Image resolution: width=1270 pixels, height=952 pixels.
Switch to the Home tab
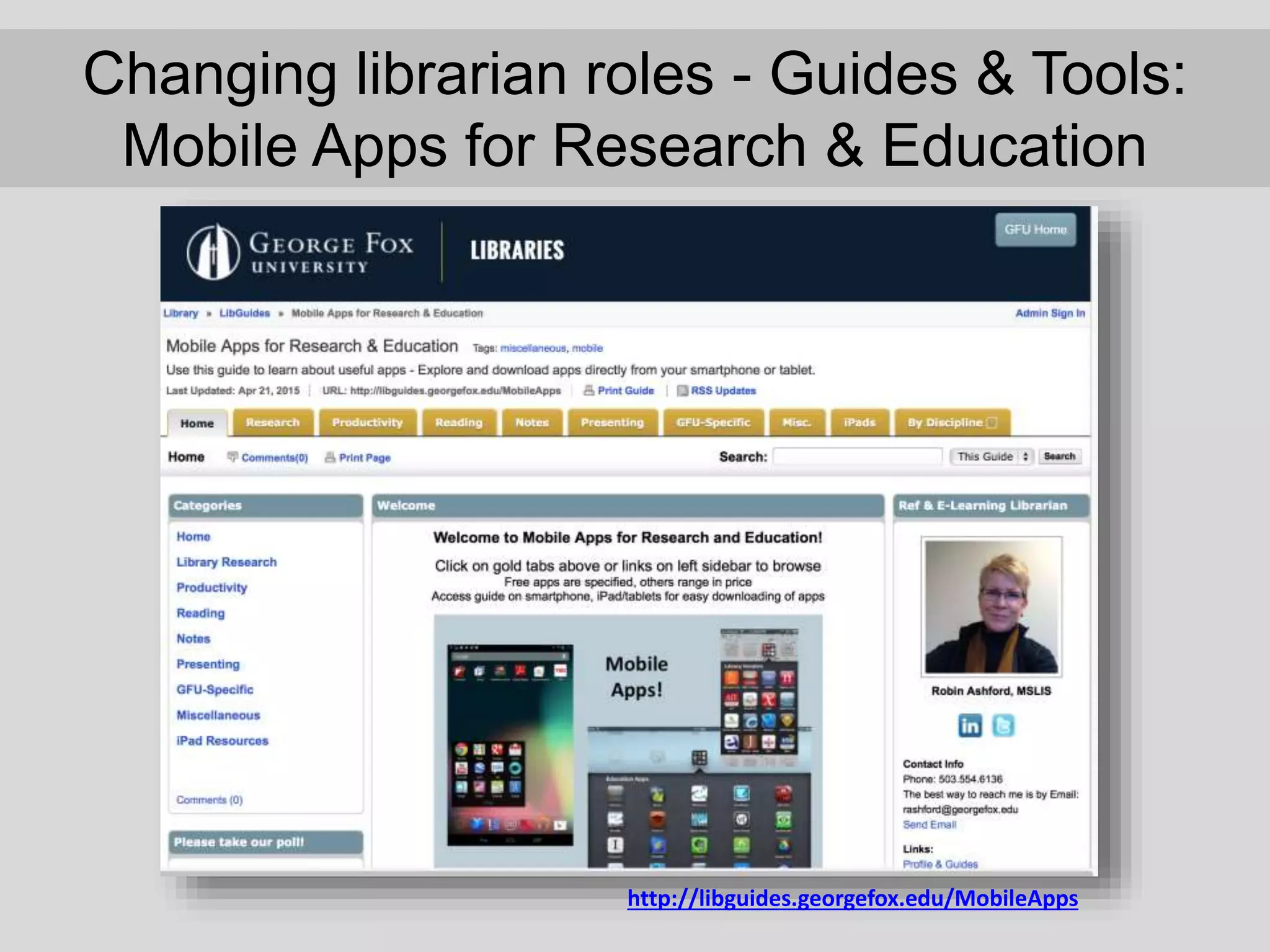pyautogui.click(x=197, y=423)
